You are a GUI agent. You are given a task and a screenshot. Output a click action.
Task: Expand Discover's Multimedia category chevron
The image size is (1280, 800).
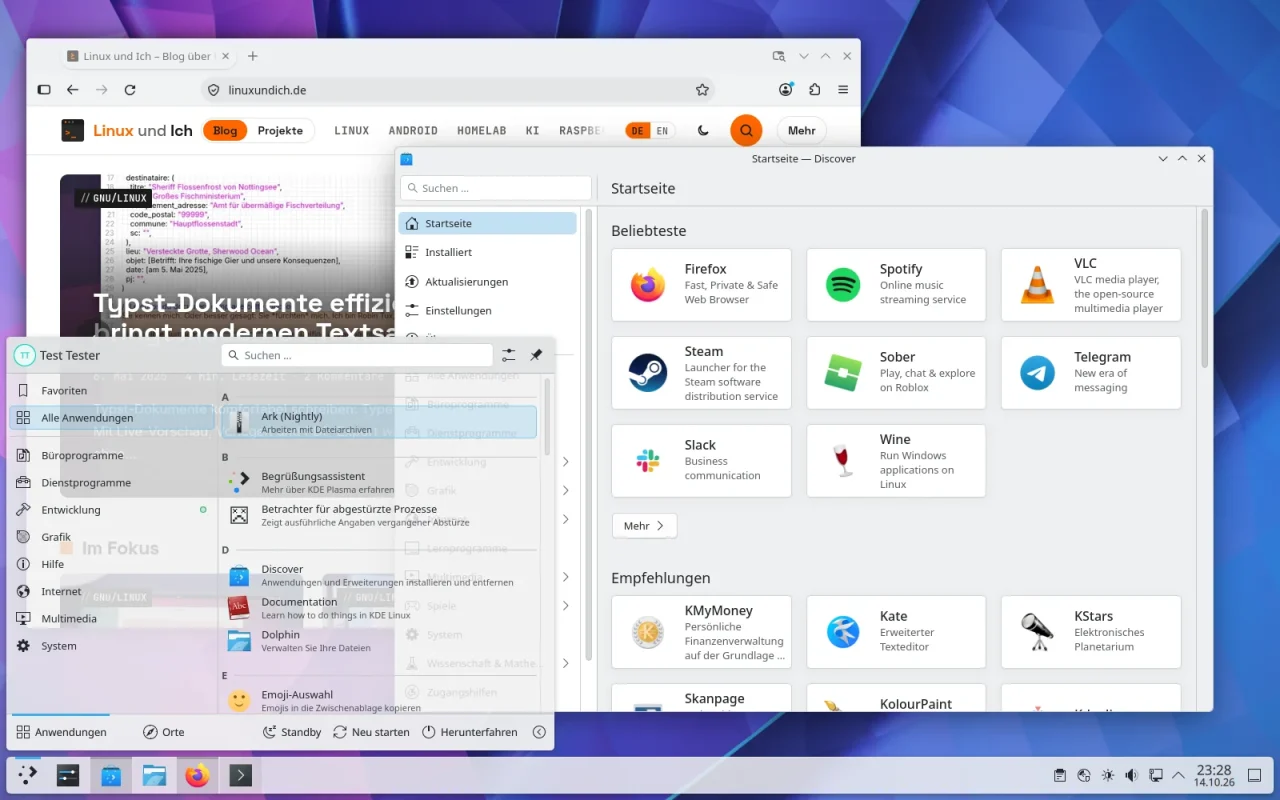click(x=565, y=577)
